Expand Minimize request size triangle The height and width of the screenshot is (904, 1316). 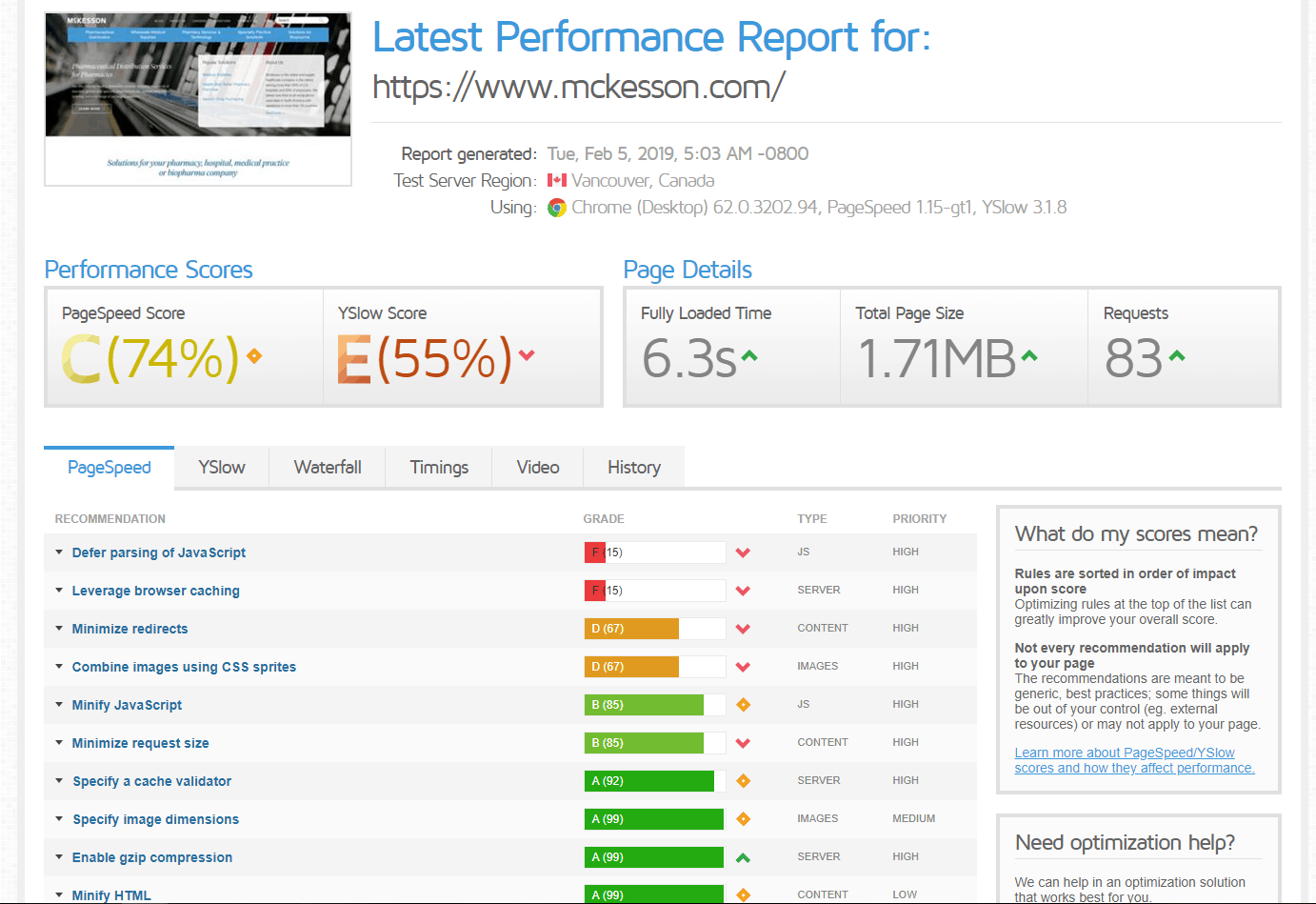[x=59, y=743]
